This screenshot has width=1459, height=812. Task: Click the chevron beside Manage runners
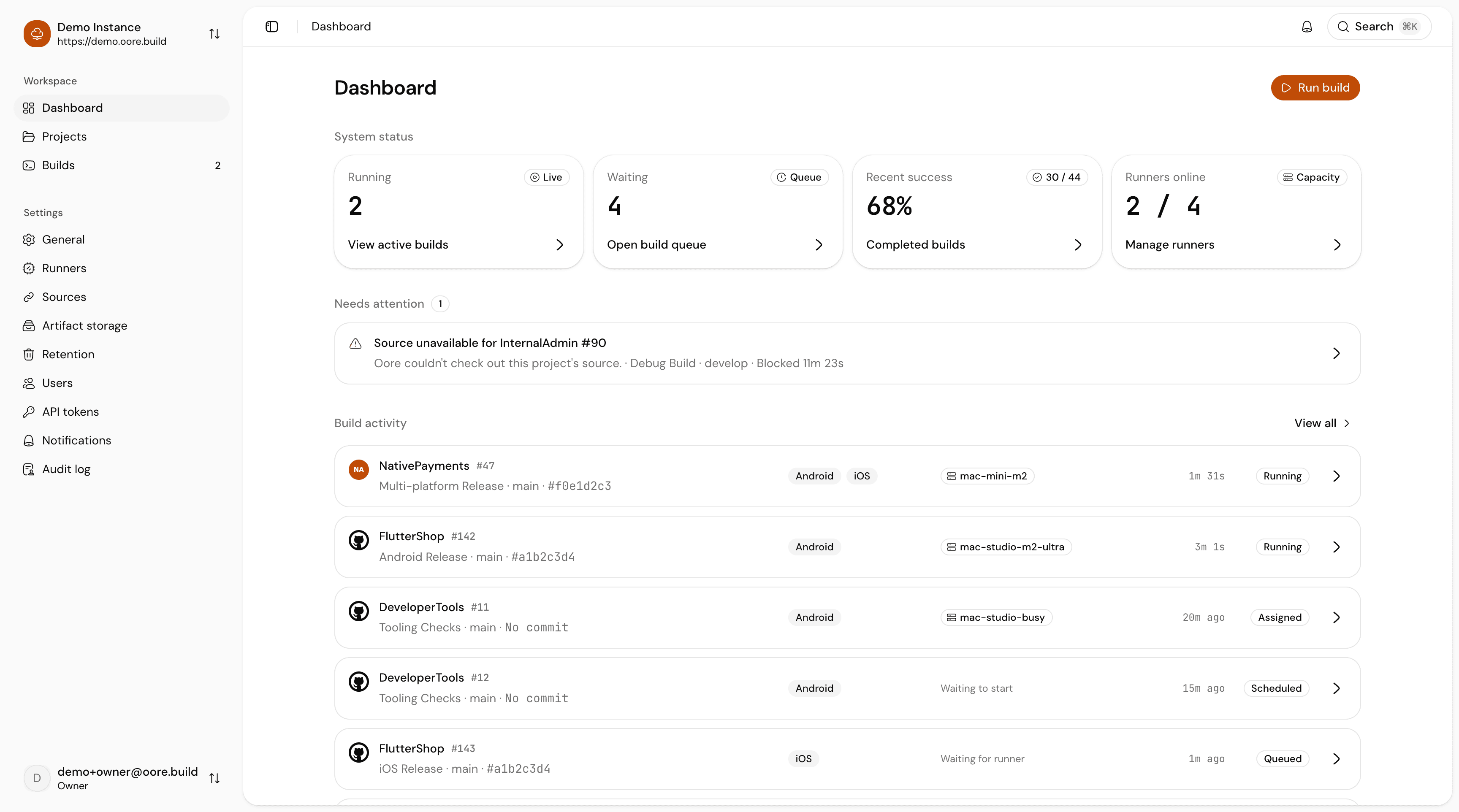tap(1337, 245)
